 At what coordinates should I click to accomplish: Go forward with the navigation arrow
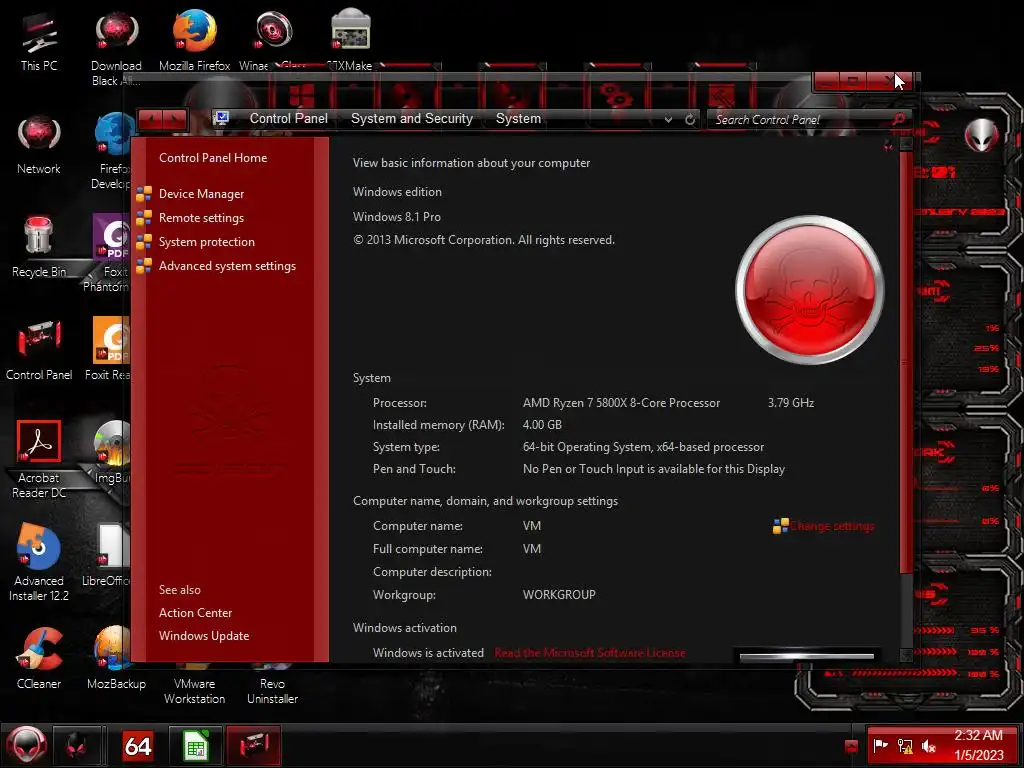[x=175, y=120]
